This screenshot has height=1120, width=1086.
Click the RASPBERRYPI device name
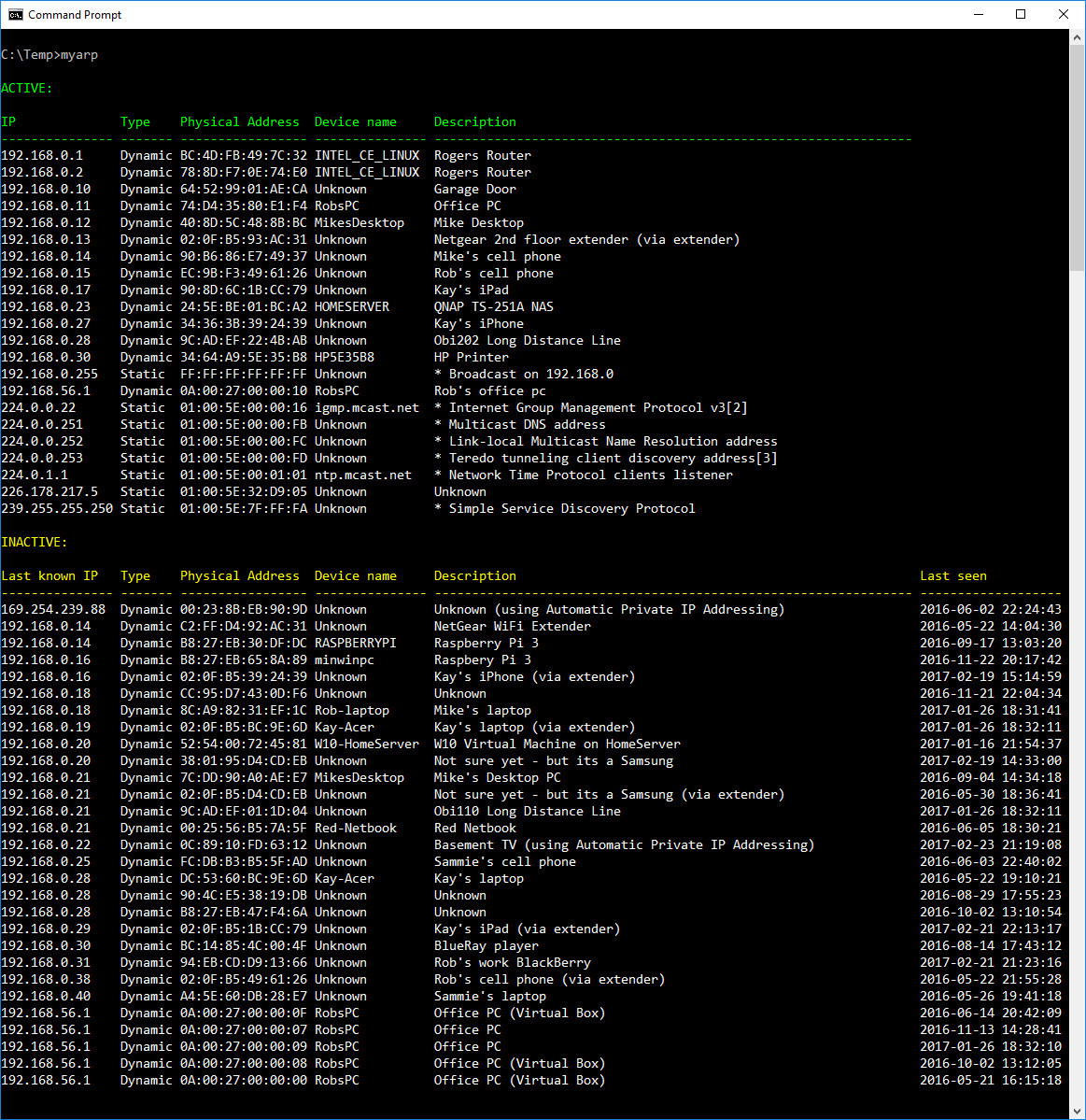coord(356,644)
